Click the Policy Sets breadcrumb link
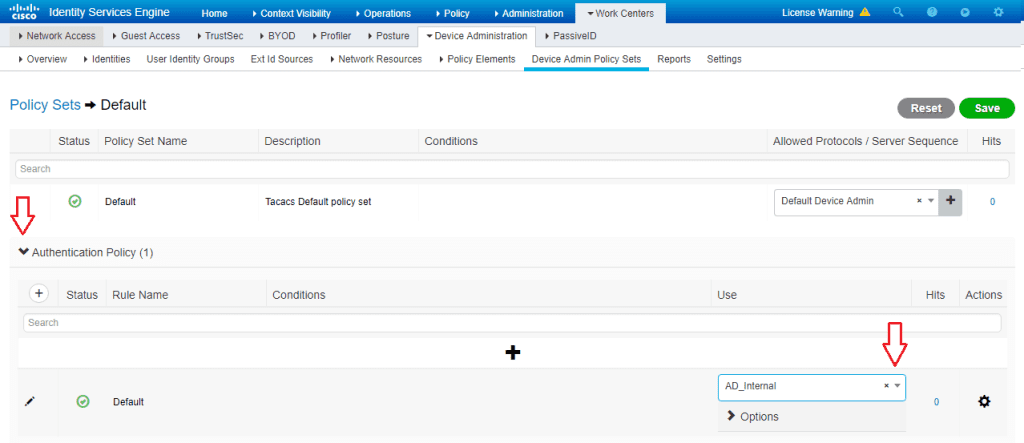Image resolution: width=1024 pixels, height=443 pixels. 44,105
